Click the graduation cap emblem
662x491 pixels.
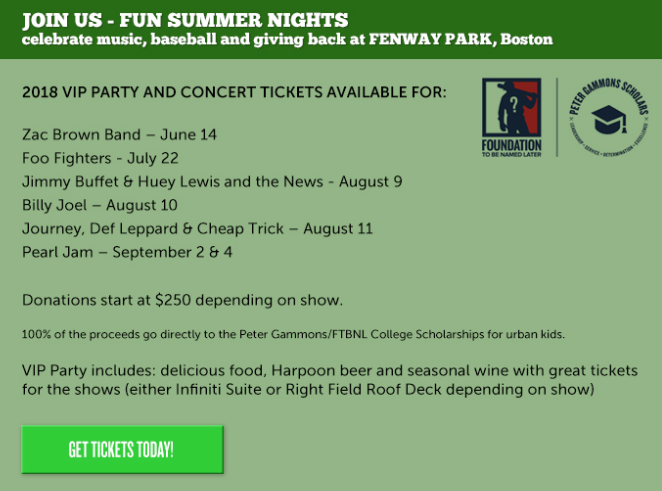(x=608, y=119)
